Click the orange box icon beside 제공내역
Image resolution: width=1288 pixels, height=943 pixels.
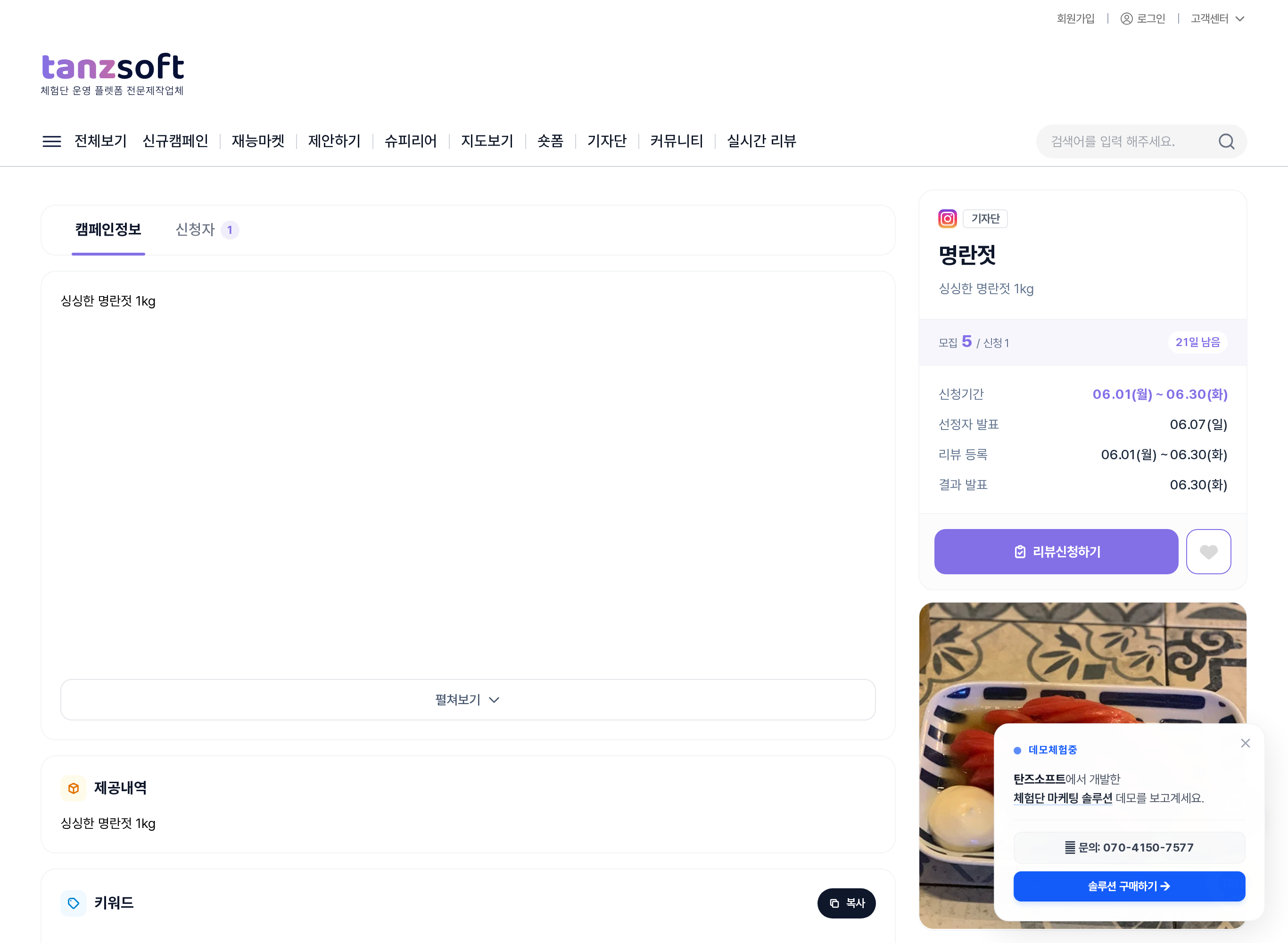(x=74, y=788)
